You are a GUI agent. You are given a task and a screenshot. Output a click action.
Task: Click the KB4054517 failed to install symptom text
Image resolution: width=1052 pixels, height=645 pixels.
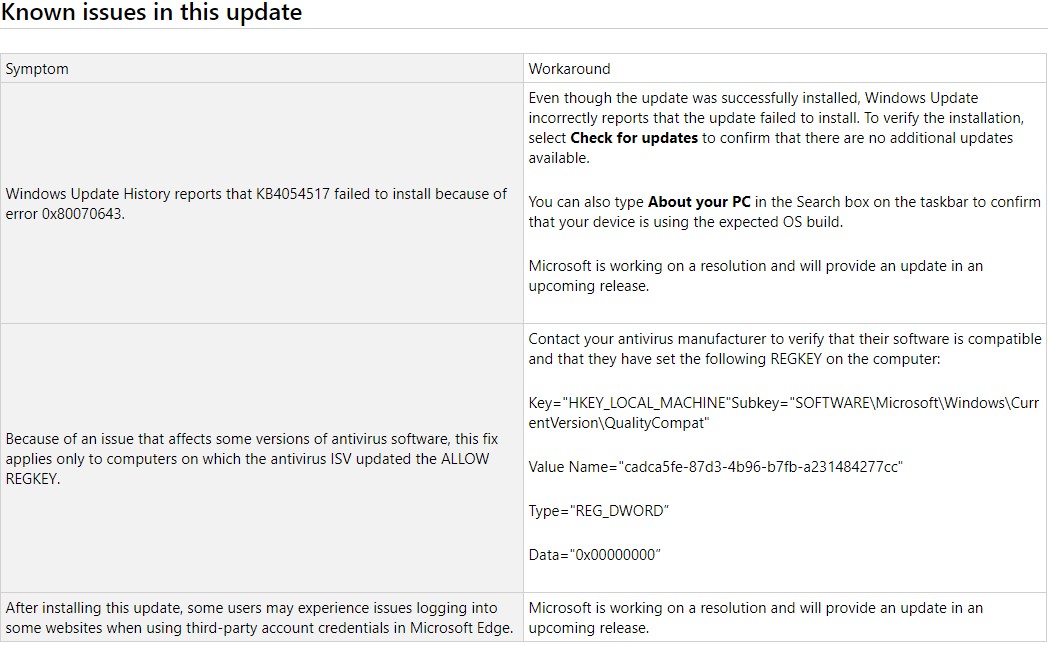coord(256,204)
